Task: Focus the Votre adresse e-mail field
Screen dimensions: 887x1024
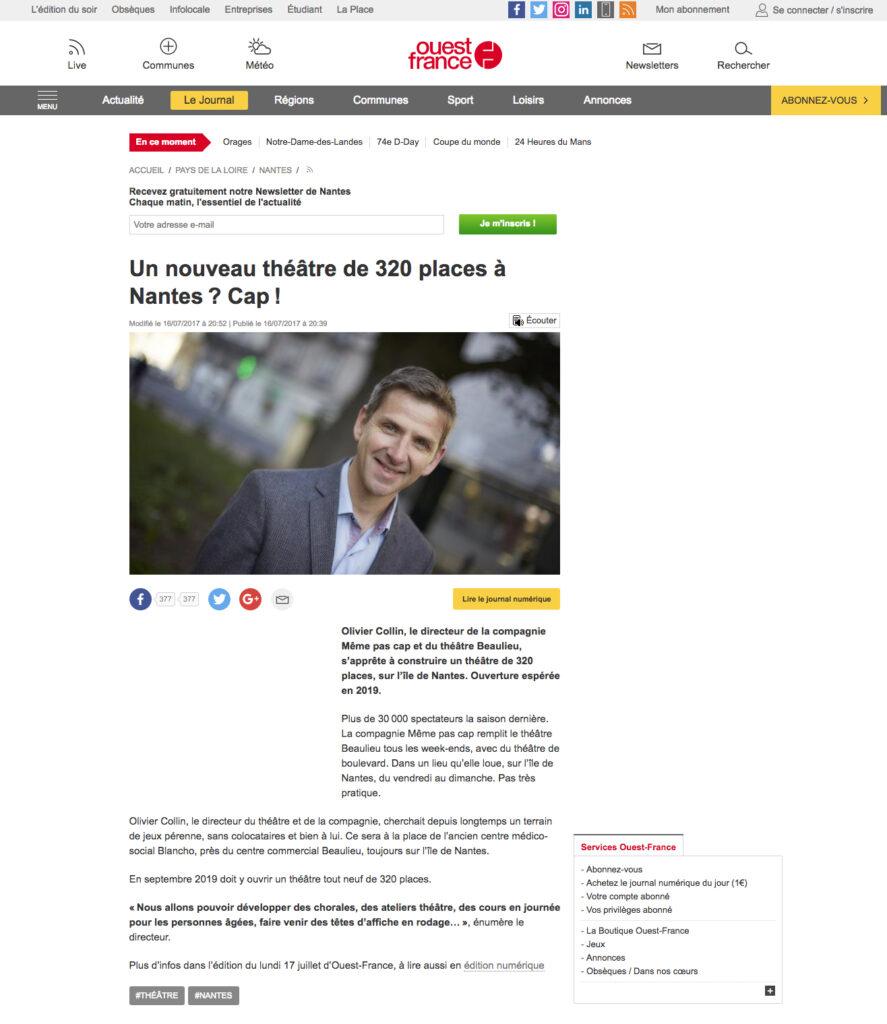Action: click(286, 225)
